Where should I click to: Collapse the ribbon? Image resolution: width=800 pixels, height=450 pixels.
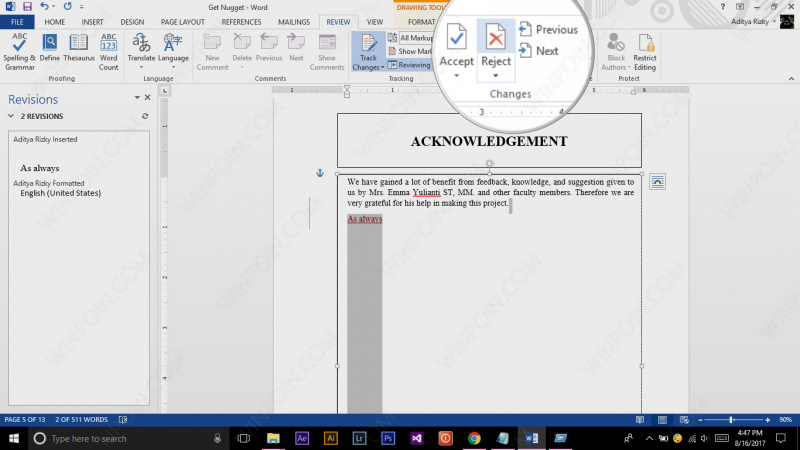791,79
